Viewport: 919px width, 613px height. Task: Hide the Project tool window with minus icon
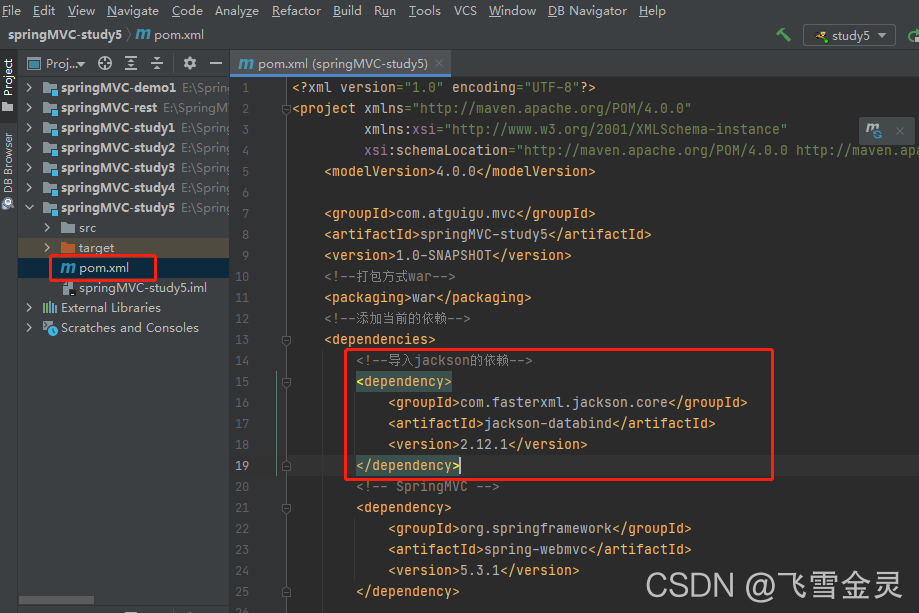tap(215, 63)
